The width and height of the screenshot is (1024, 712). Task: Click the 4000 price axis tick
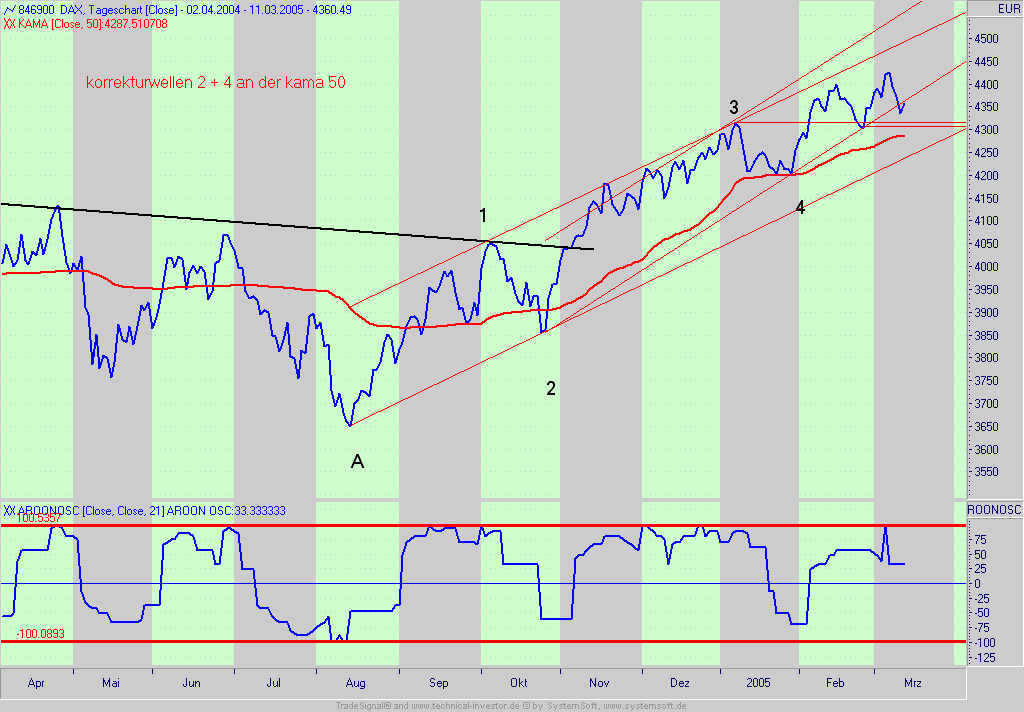click(x=986, y=267)
